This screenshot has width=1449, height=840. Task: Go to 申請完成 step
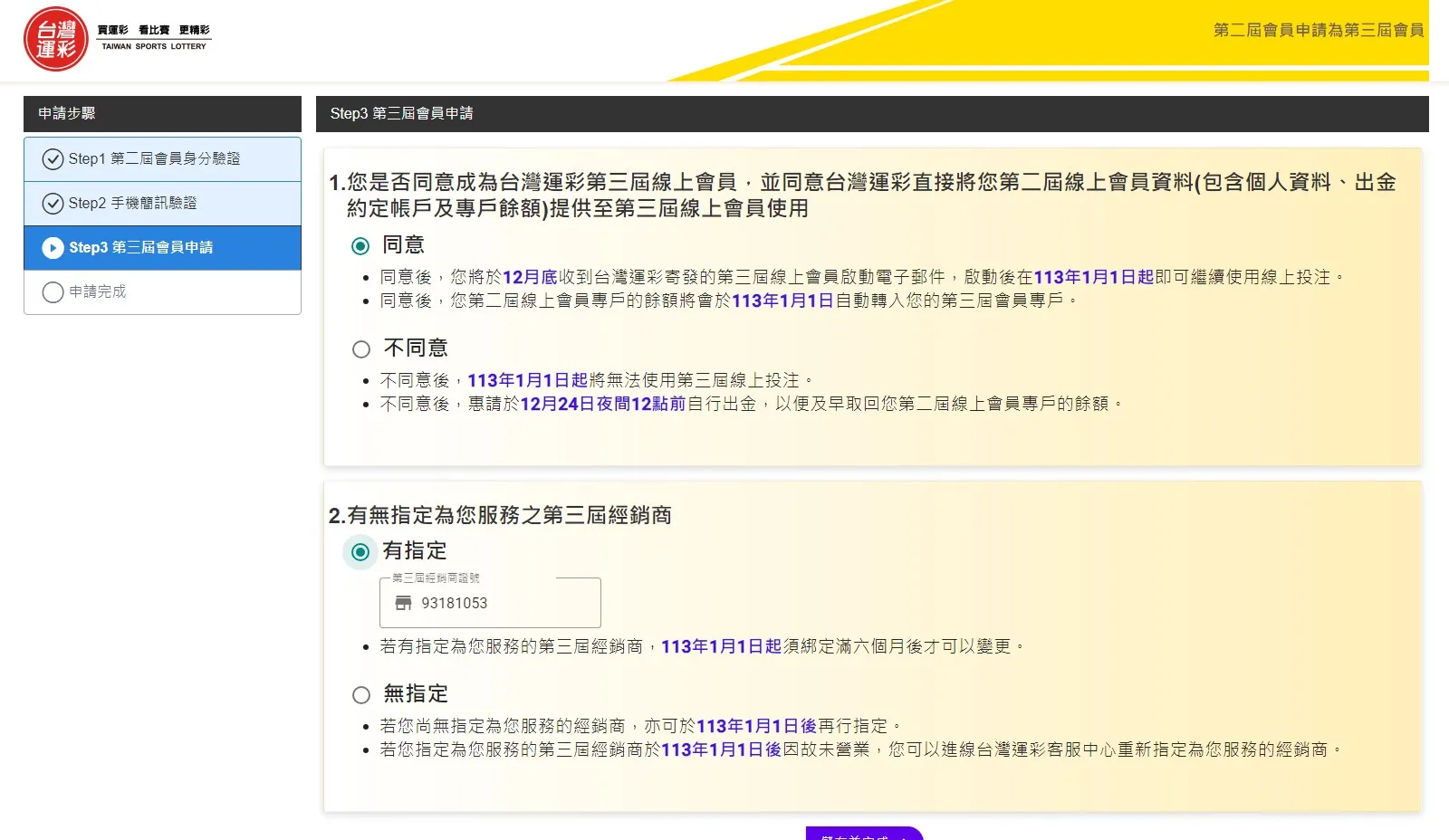coord(162,292)
